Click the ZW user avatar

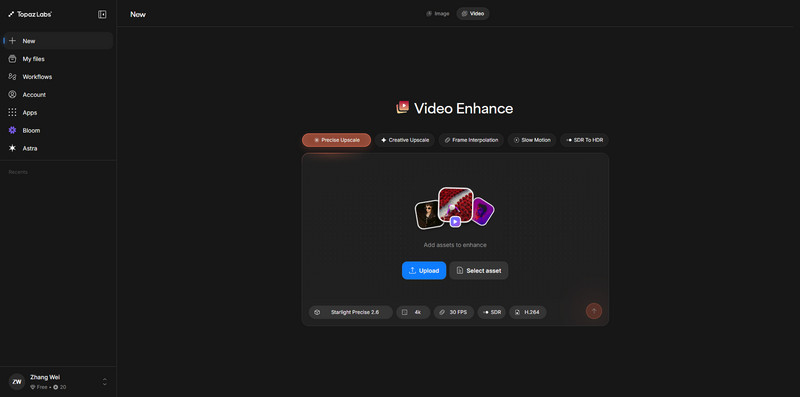click(17, 382)
